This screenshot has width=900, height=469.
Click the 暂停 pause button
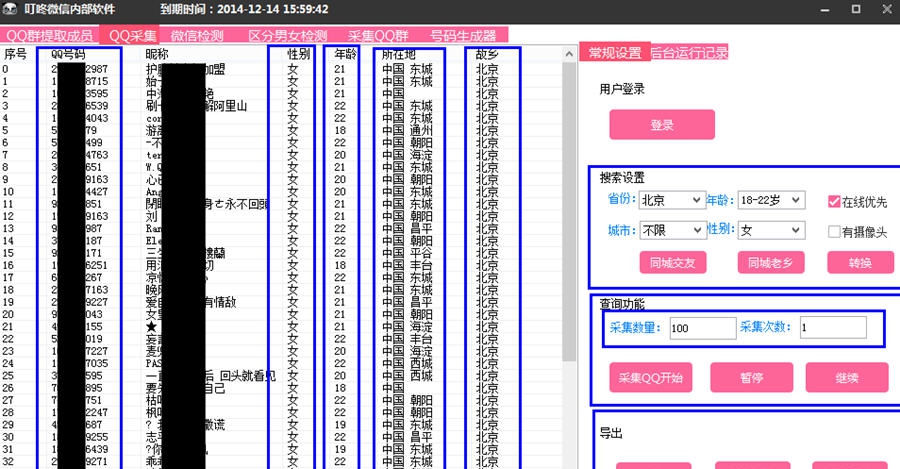(751, 378)
